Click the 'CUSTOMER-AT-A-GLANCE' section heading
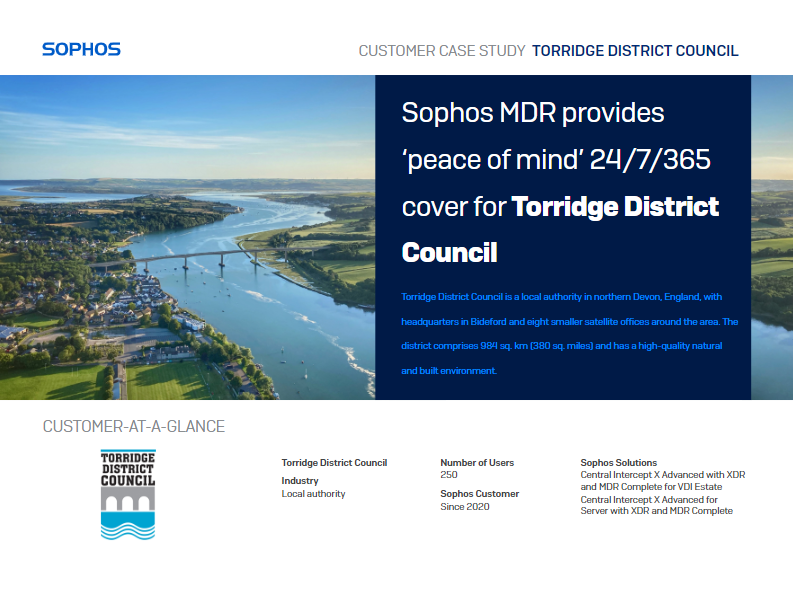793x595 pixels. point(134,427)
